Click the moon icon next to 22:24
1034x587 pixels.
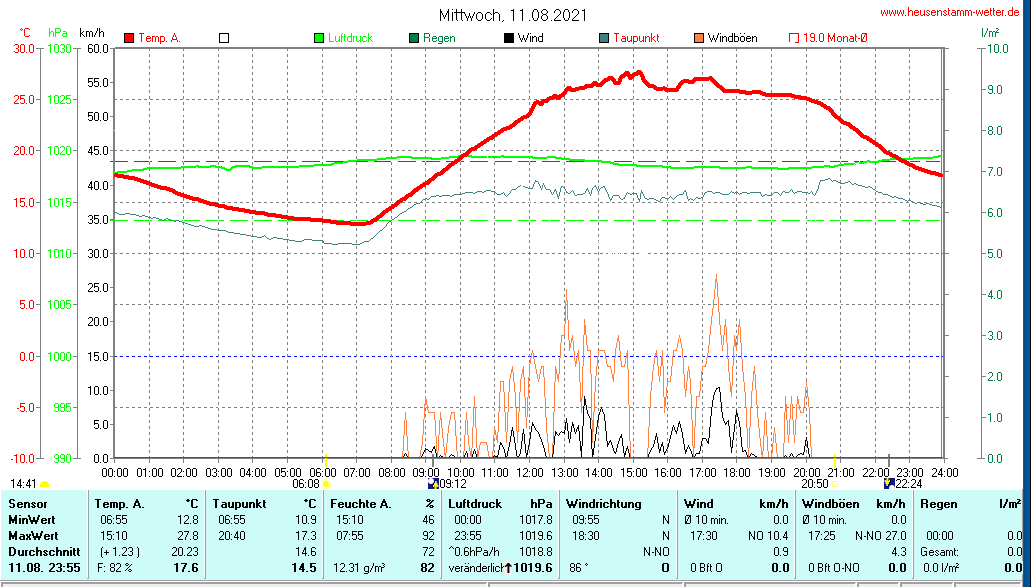(x=888, y=483)
